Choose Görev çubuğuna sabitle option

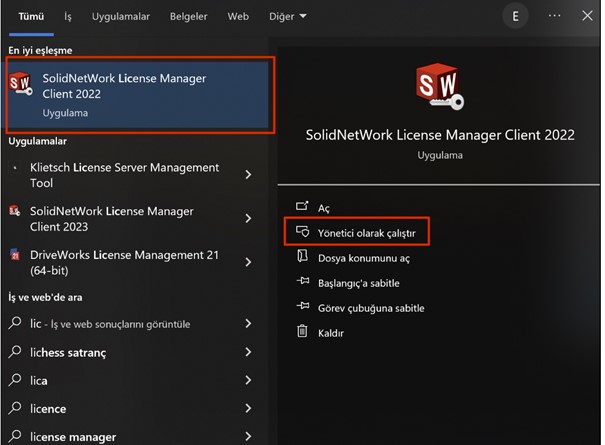pos(370,308)
